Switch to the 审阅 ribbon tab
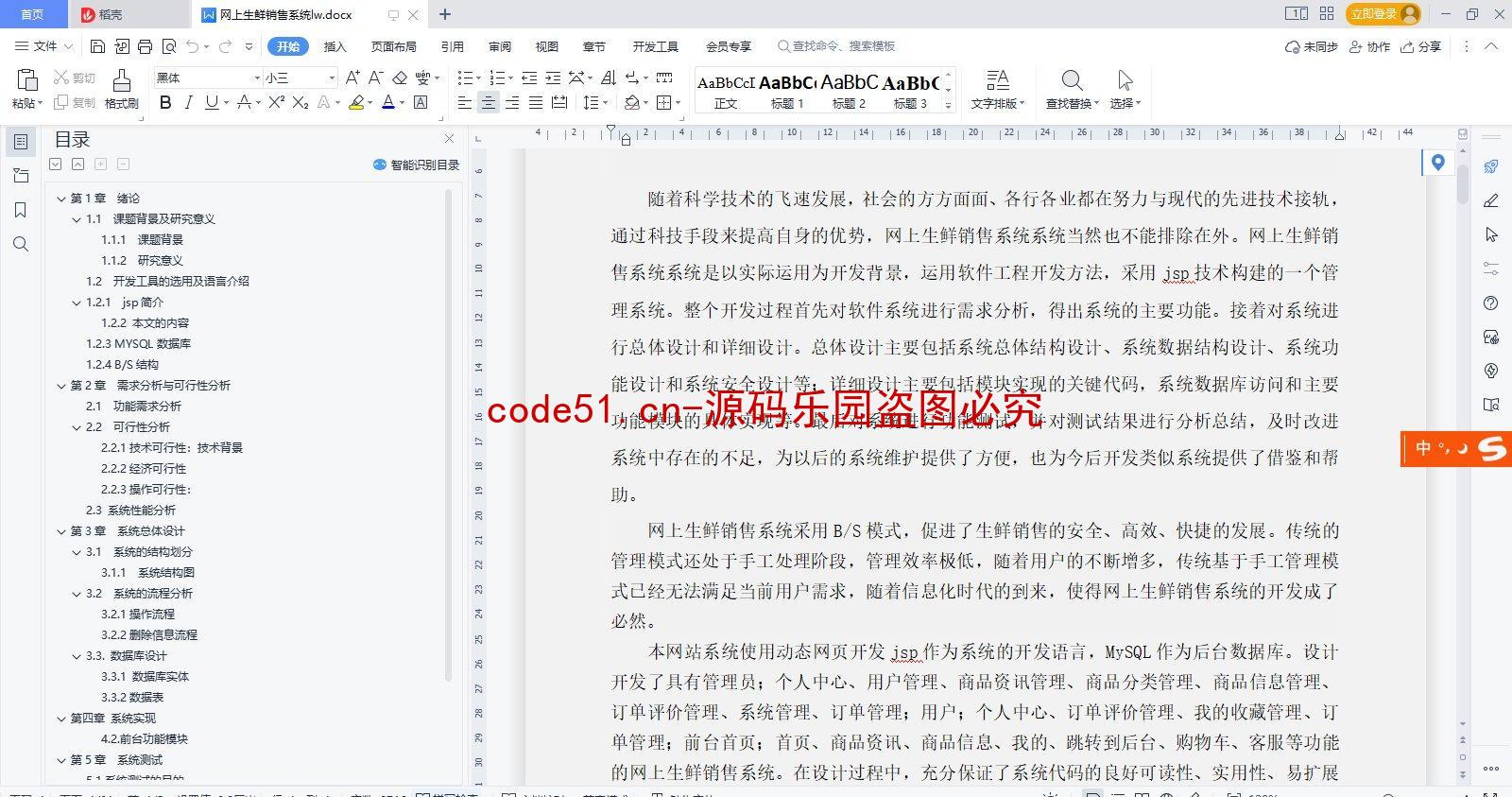Viewport: 1512px width, 797px height. pos(499,46)
